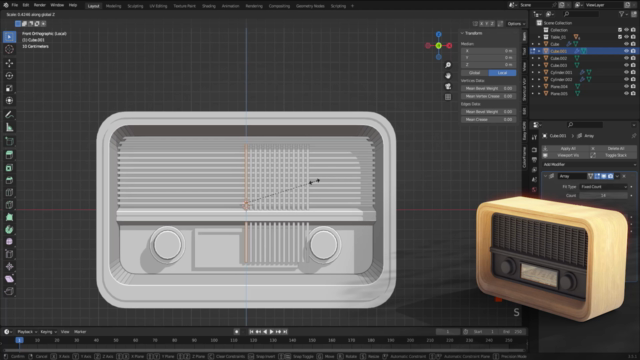This screenshot has width=640, height=360.
Task: Select the Add Cube tool
Action: [x=9, y=142]
